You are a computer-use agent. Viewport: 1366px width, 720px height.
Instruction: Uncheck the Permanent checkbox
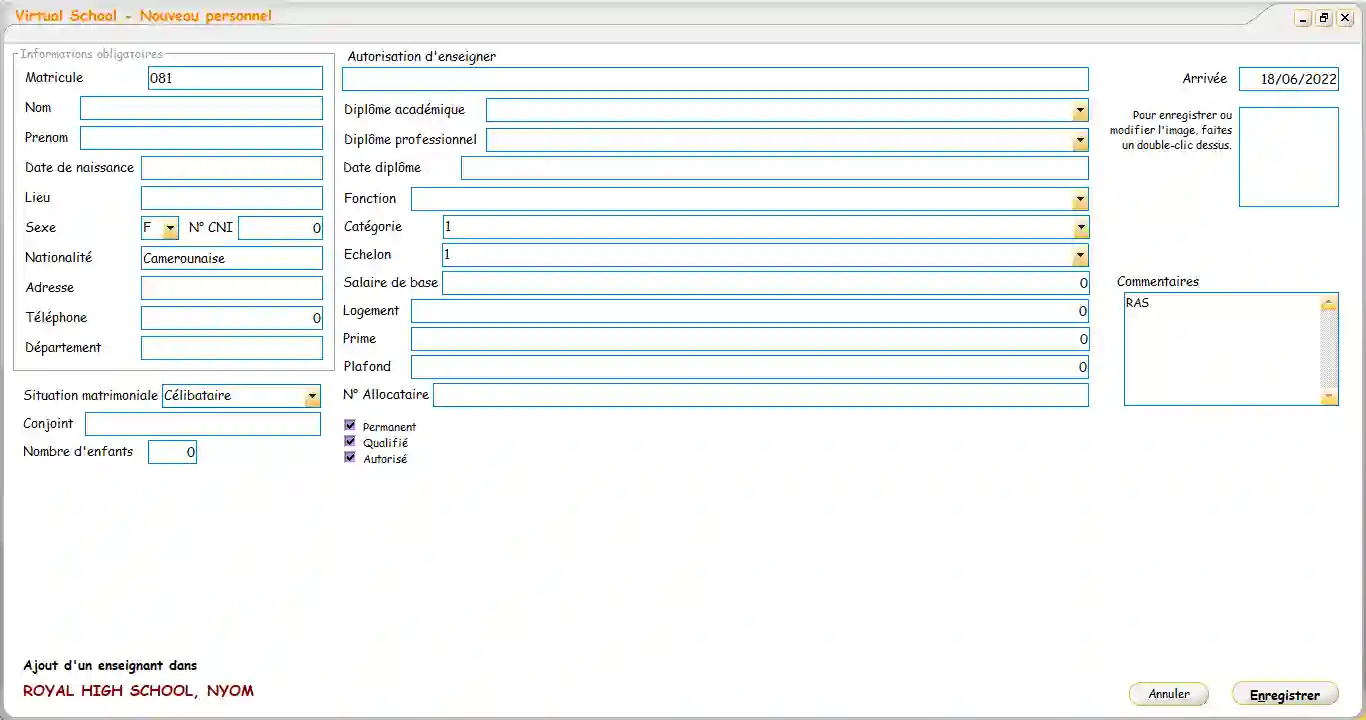pos(350,424)
